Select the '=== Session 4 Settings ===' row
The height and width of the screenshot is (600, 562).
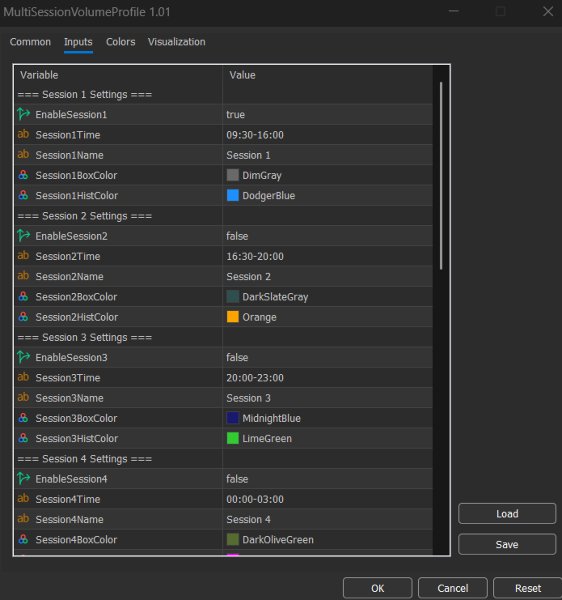[x=223, y=459]
